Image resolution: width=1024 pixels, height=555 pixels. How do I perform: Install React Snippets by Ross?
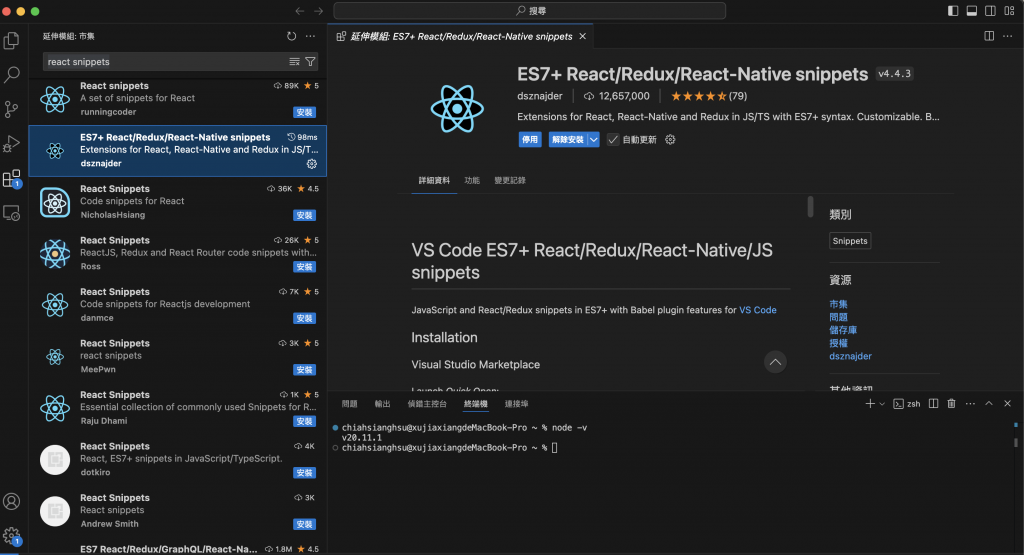coord(304,267)
